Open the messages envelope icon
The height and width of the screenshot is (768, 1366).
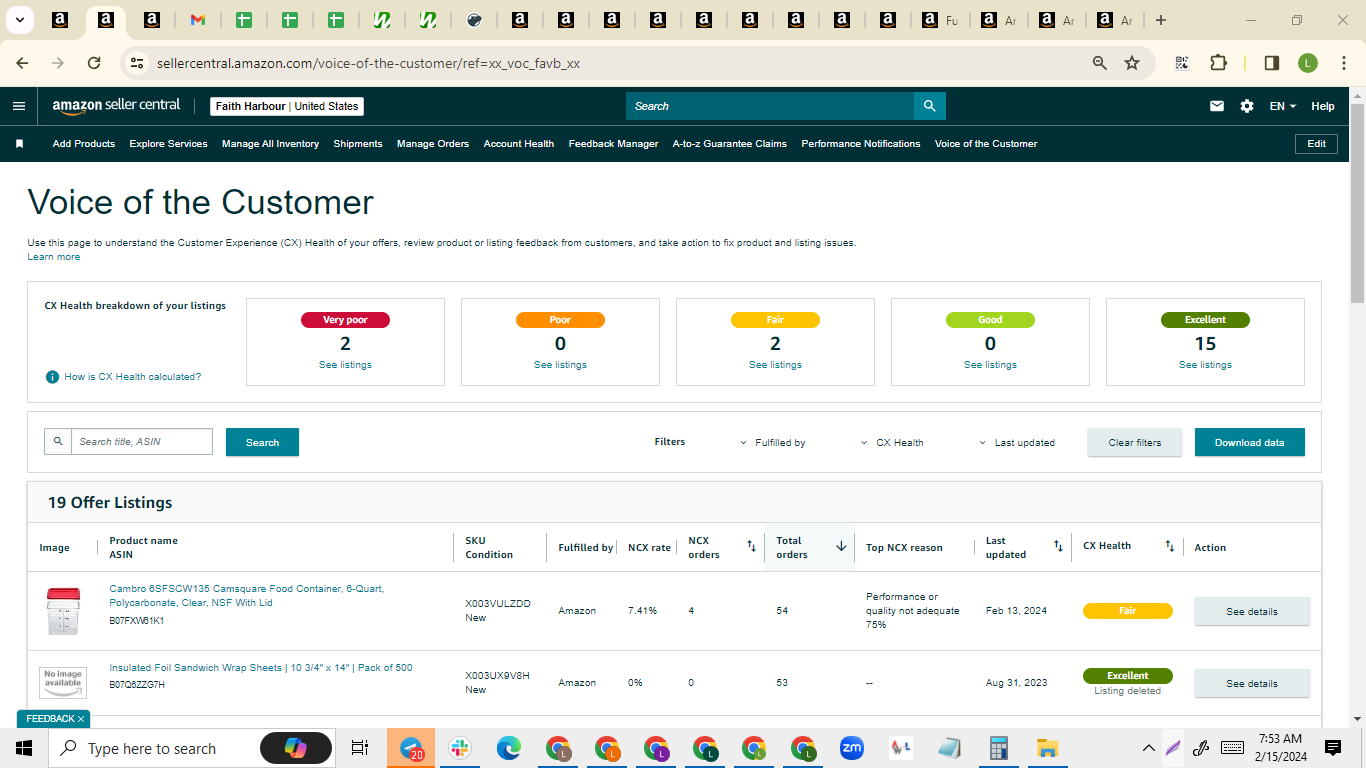pos(1217,106)
